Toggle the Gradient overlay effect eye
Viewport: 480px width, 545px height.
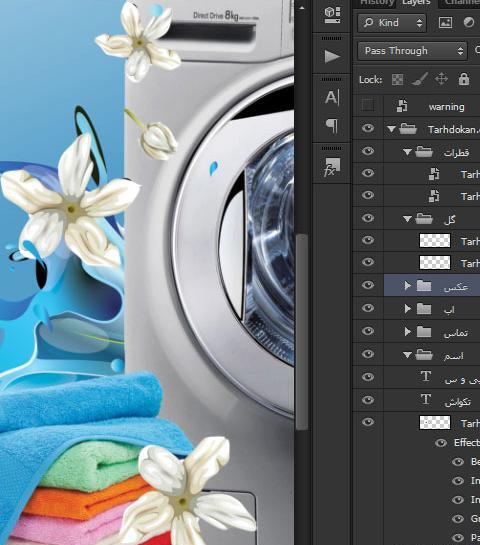458,519
